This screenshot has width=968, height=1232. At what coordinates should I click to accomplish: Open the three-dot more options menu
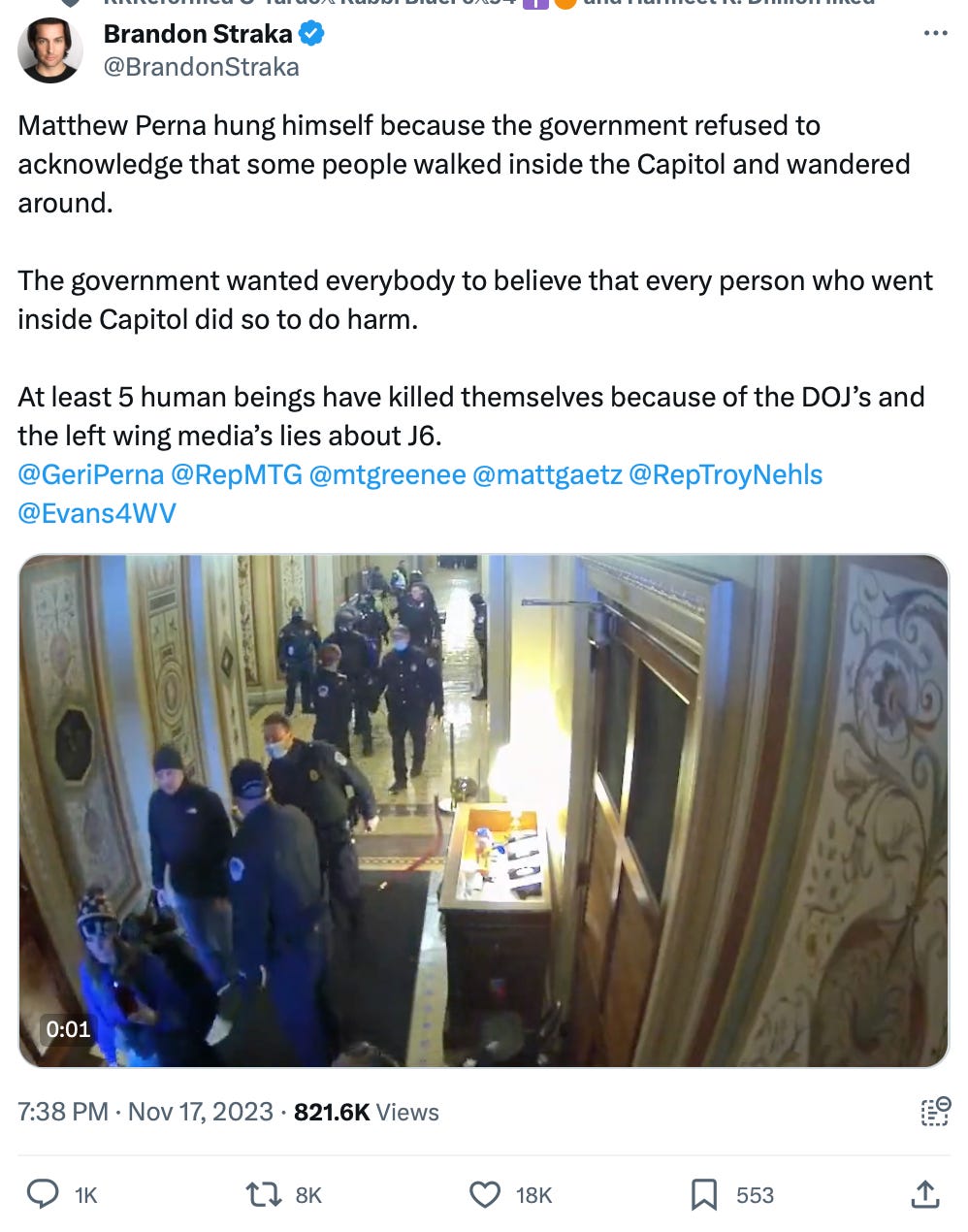click(935, 33)
